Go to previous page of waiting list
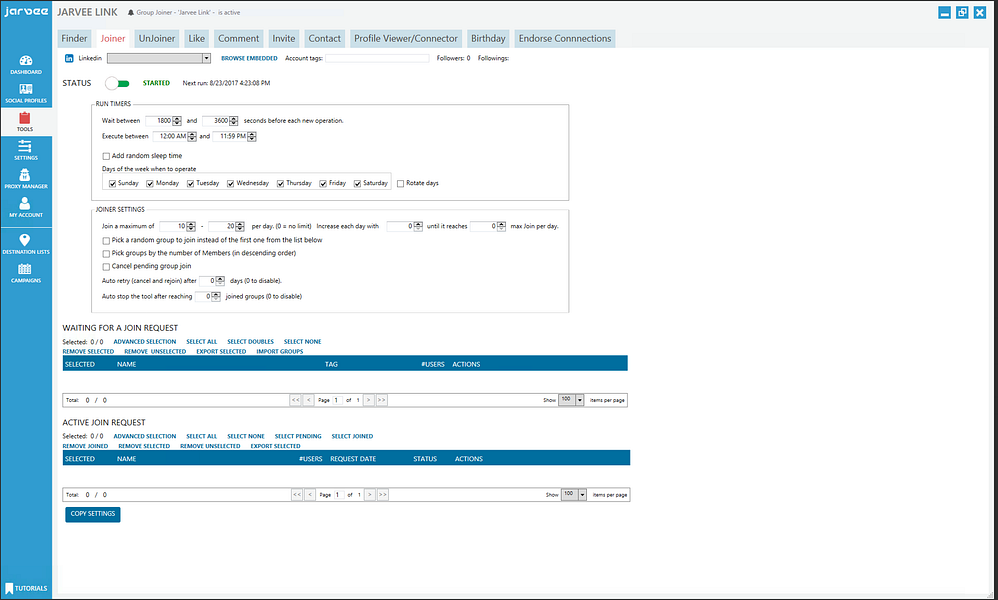 click(309, 400)
